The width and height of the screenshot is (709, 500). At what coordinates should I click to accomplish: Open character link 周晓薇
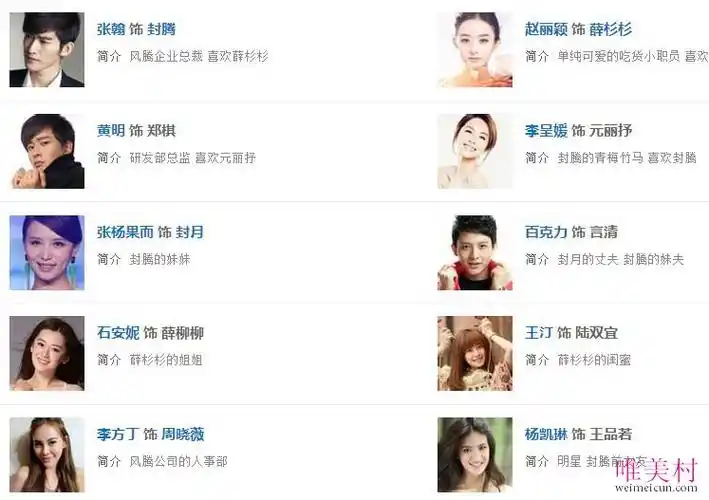tap(183, 434)
